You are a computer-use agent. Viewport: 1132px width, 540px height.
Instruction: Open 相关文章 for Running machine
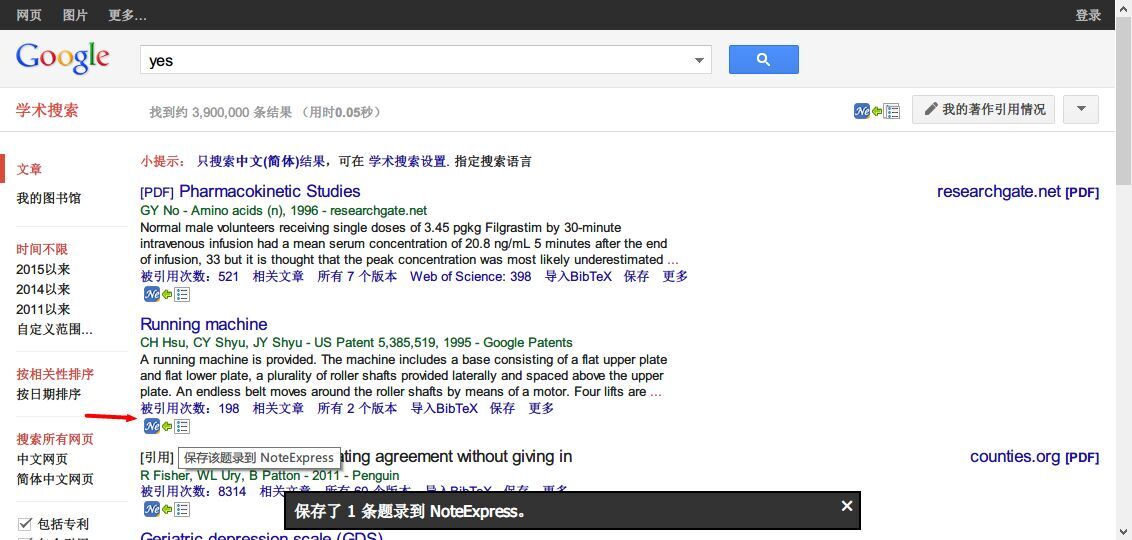278,409
